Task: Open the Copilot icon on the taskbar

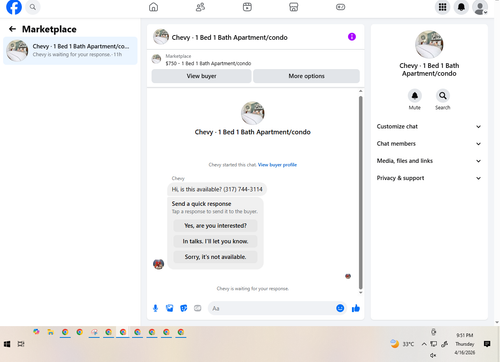Action: tap(36, 332)
